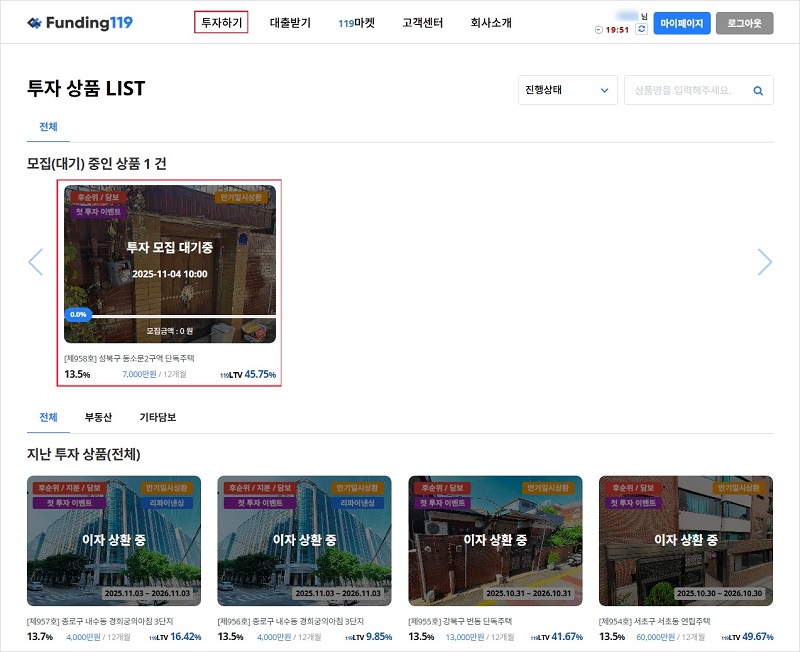Click the 2025.10.31 ~ 2026.10.31 date label
The width and height of the screenshot is (800, 652).
coord(529,593)
